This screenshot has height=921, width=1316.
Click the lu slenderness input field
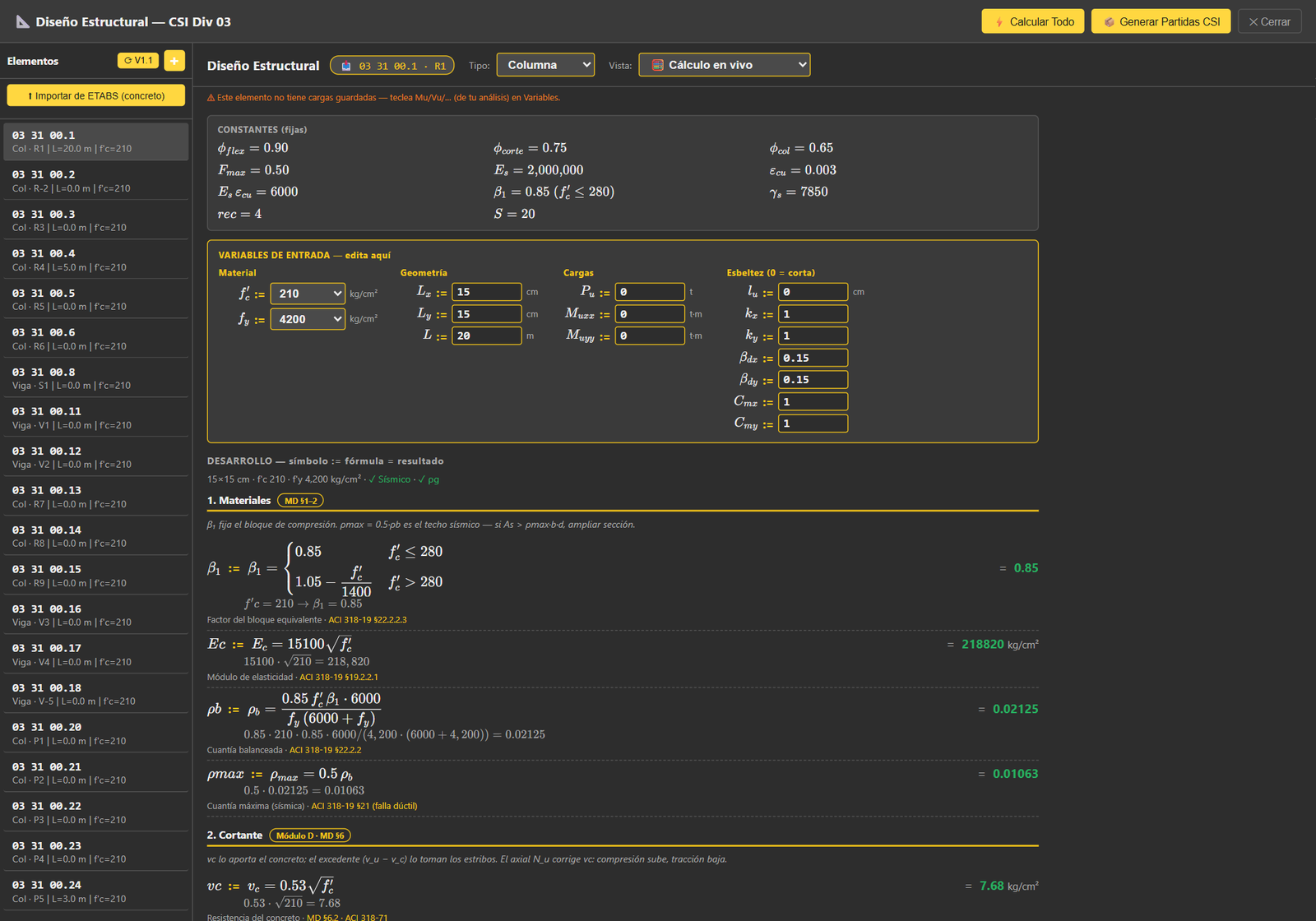click(x=813, y=292)
